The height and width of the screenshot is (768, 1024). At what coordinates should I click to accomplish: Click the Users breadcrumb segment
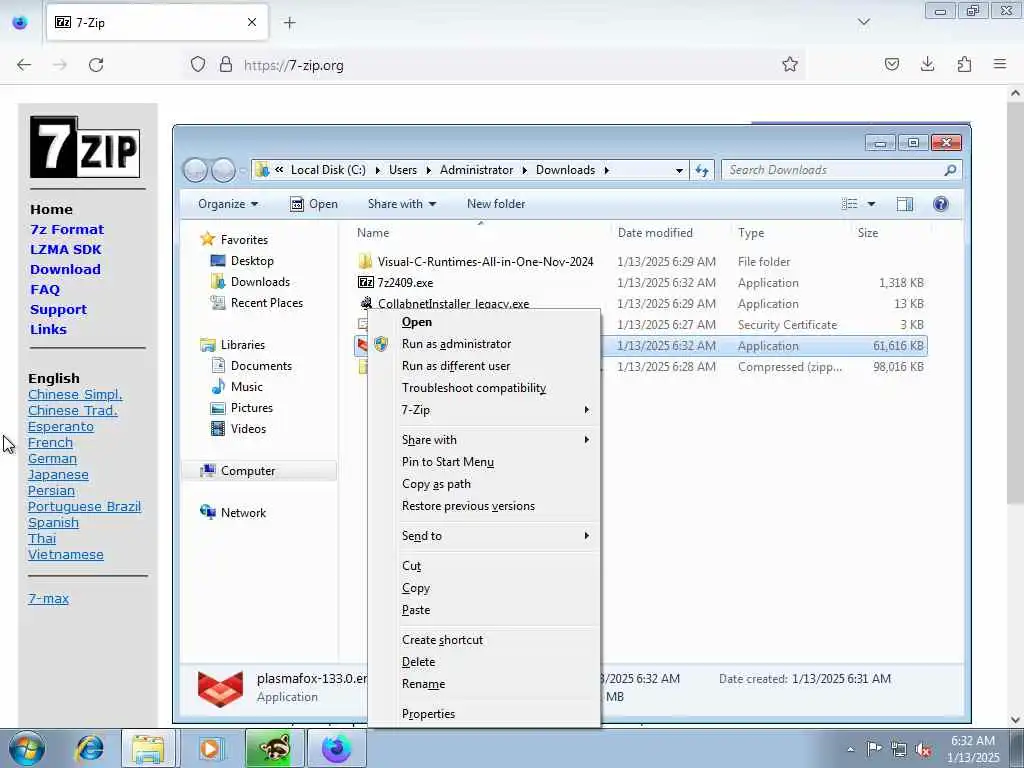(403, 170)
